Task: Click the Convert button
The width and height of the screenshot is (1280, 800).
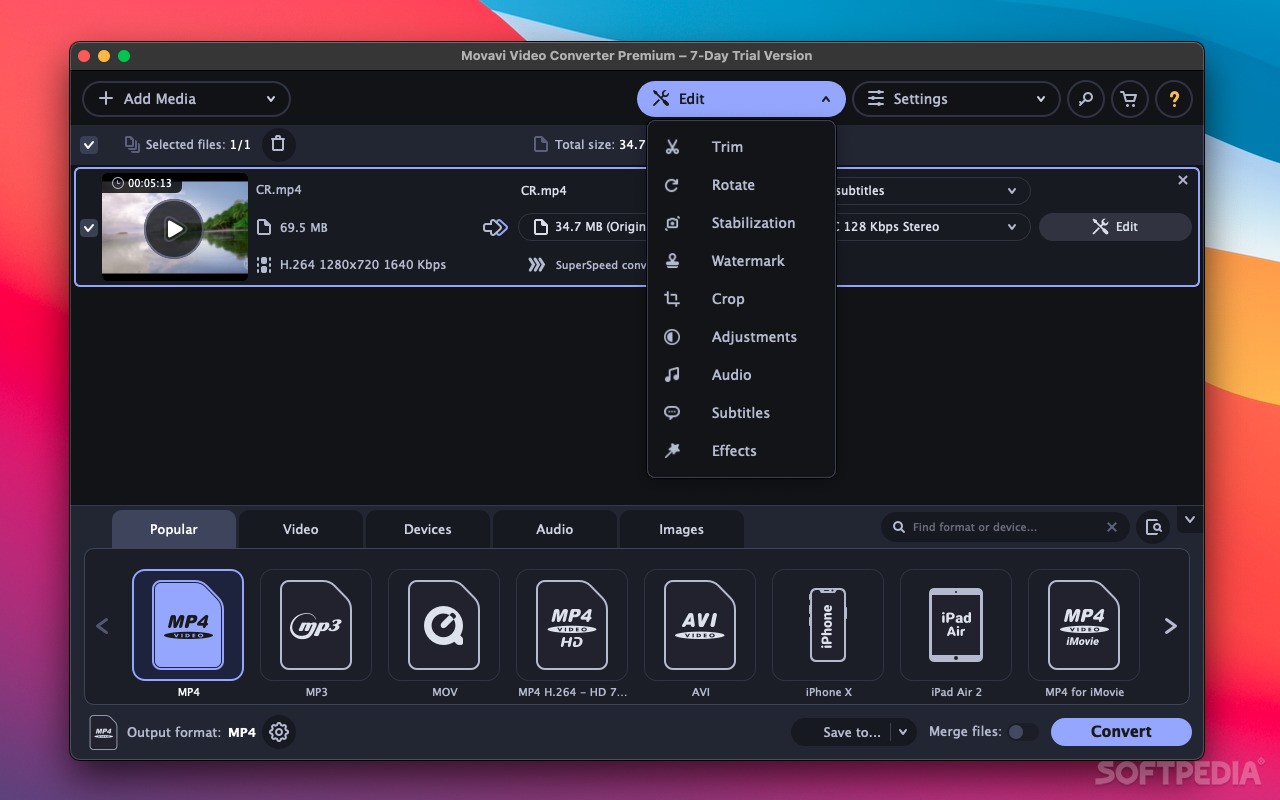Action: pyautogui.click(x=1121, y=732)
